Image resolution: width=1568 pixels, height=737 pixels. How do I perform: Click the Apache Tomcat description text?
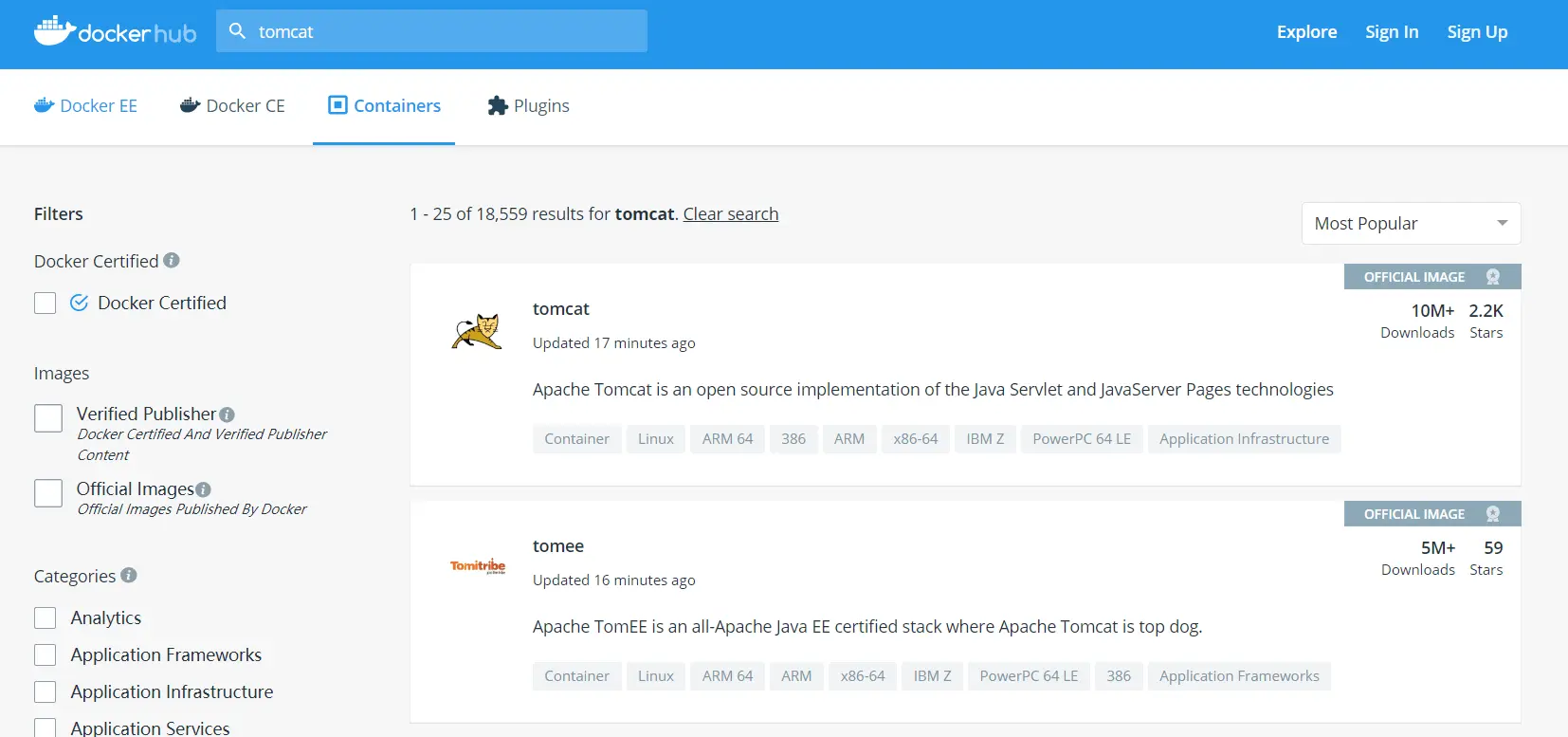point(933,390)
